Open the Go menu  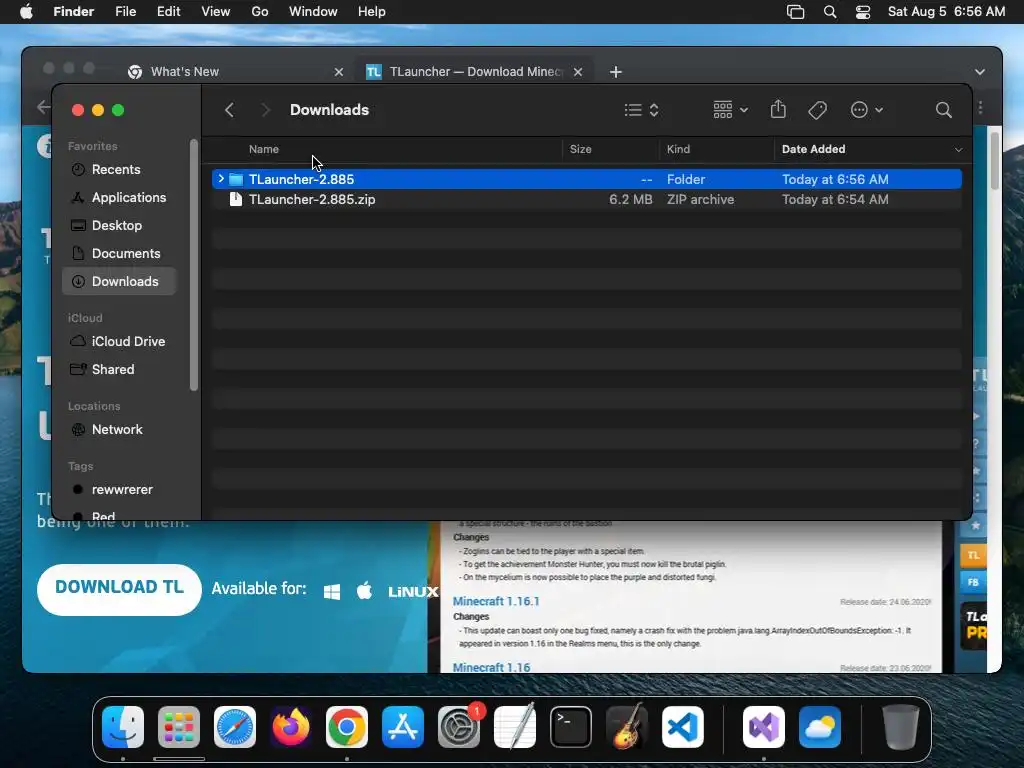click(260, 12)
